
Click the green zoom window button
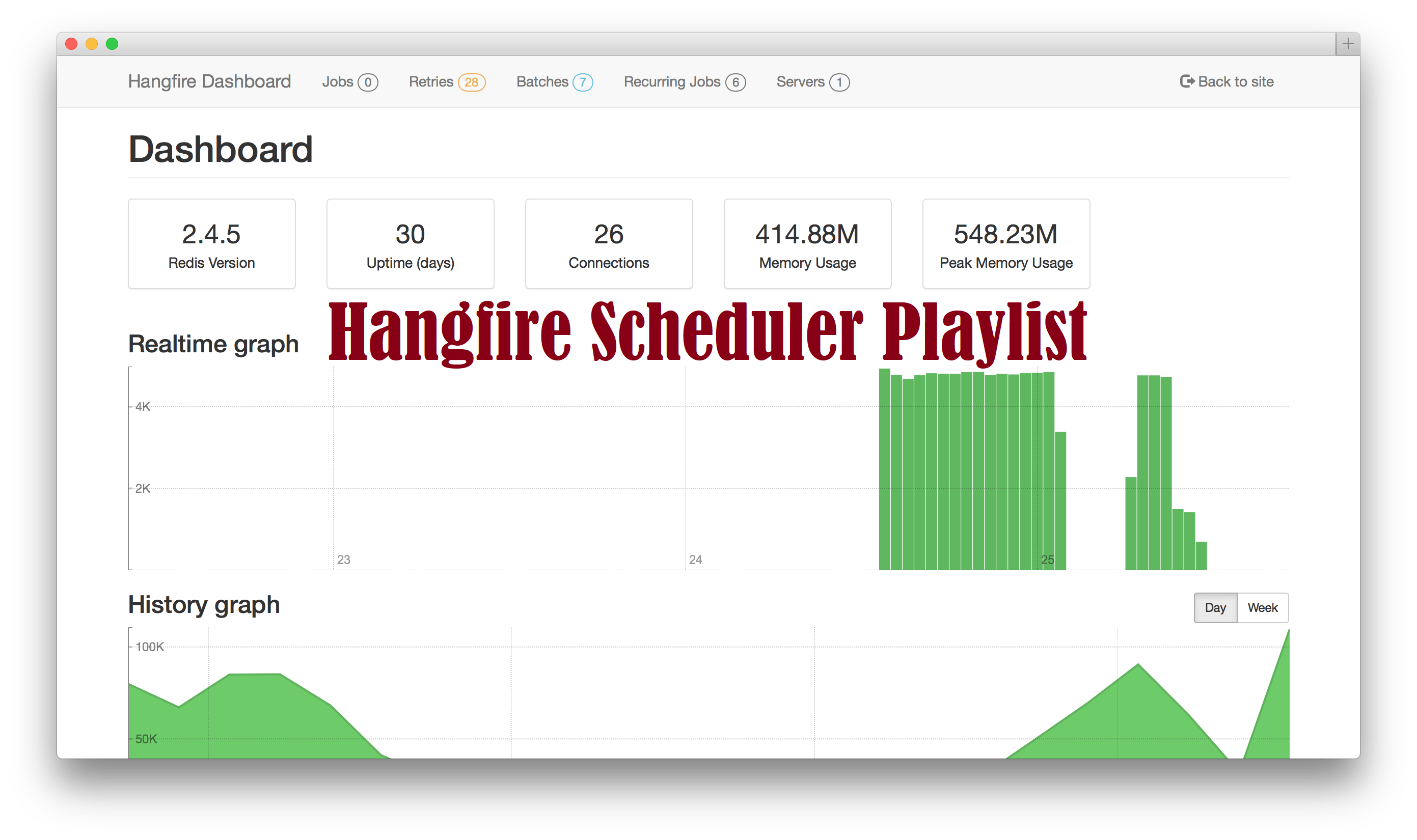[x=112, y=44]
